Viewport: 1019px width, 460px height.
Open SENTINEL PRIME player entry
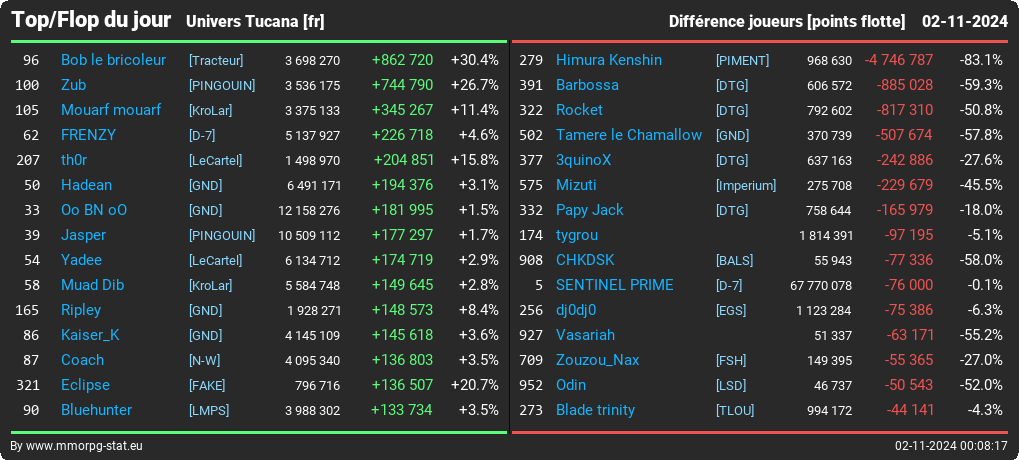pos(615,285)
